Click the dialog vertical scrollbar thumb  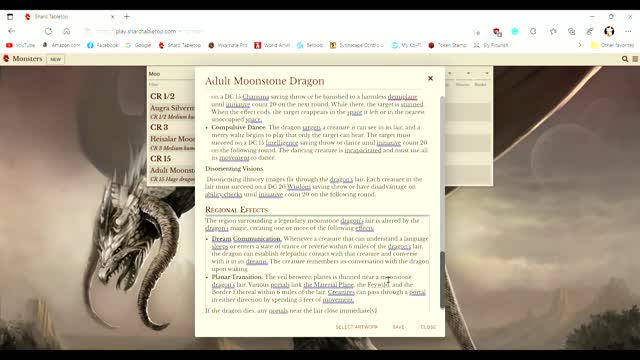pyautogui.click(x=442, y=280)
